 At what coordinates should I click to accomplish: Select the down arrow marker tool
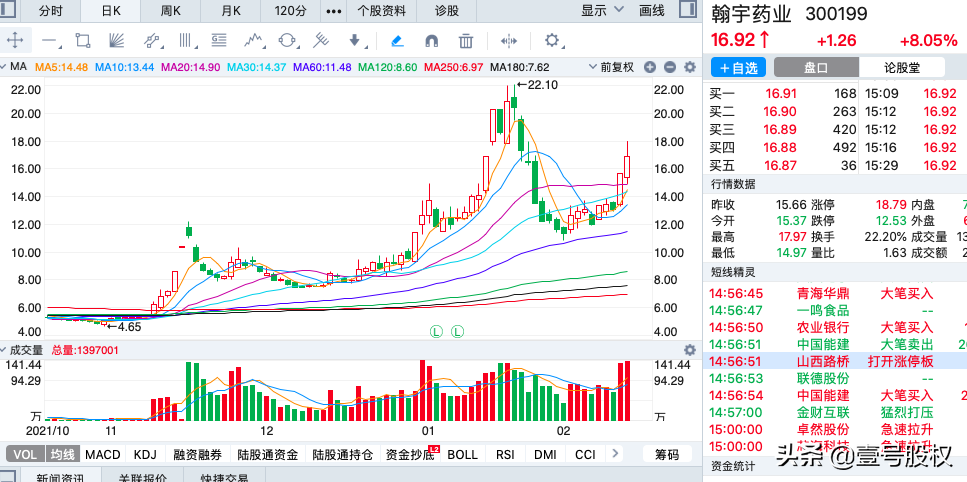point(355,41)
